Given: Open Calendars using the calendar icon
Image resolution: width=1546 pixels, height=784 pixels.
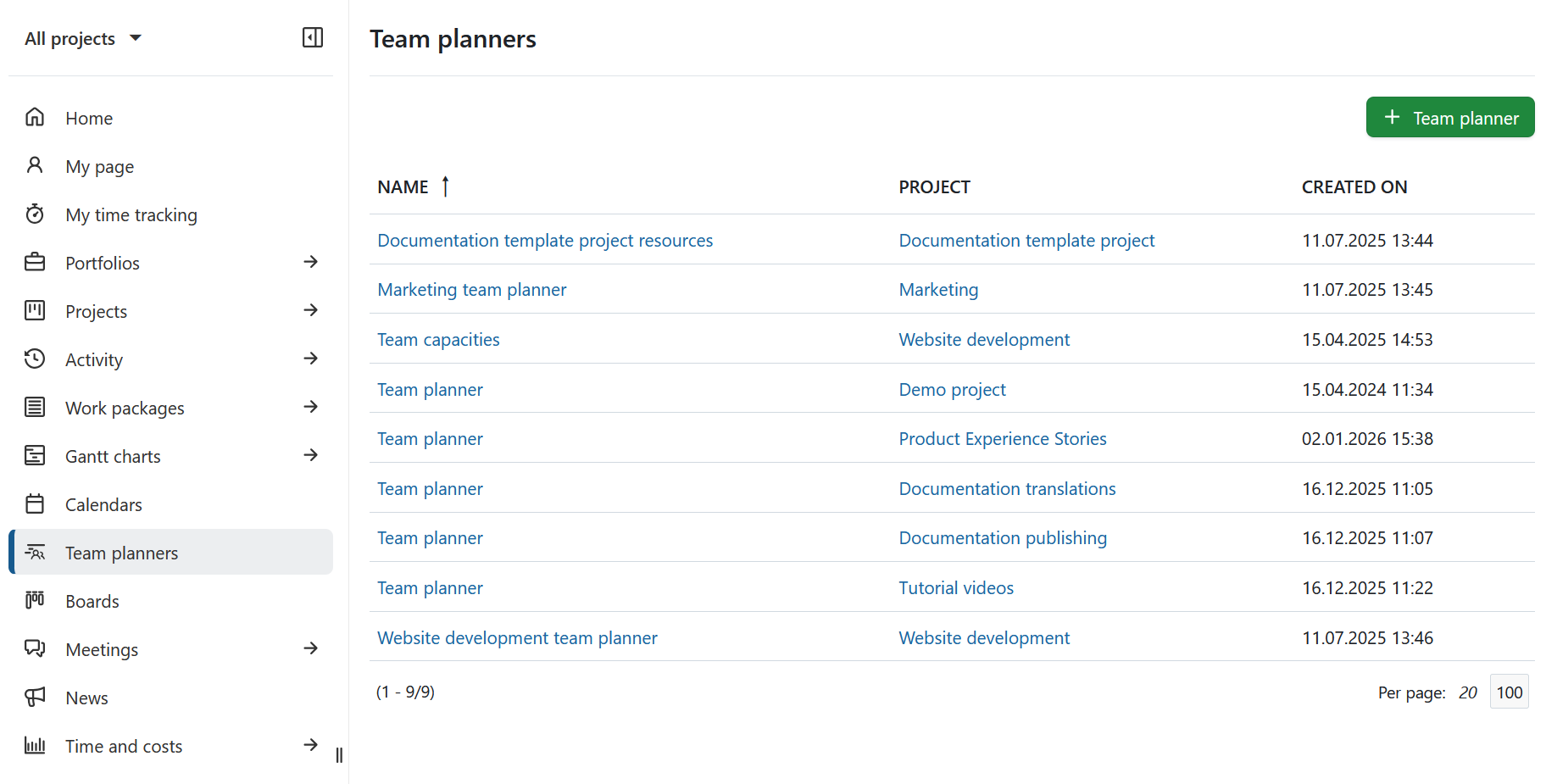Looking at the screenshot, I should coord(35,503).
